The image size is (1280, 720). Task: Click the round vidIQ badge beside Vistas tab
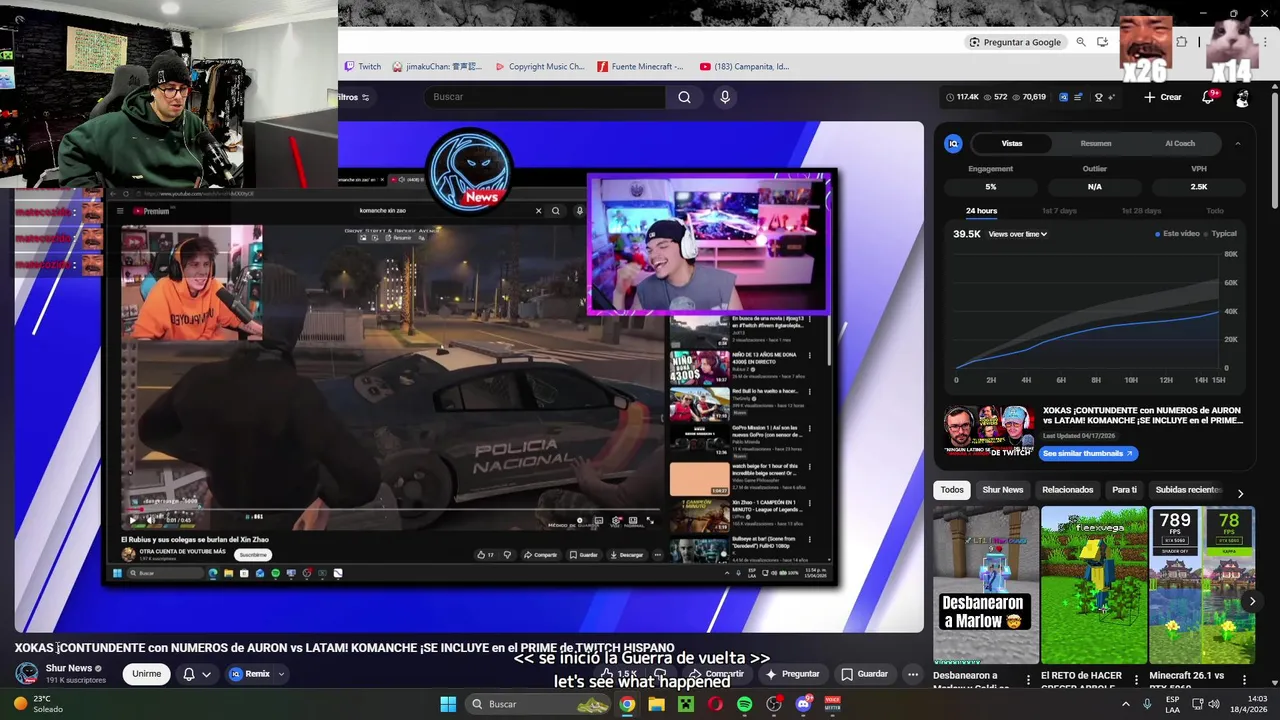(953, 144)
